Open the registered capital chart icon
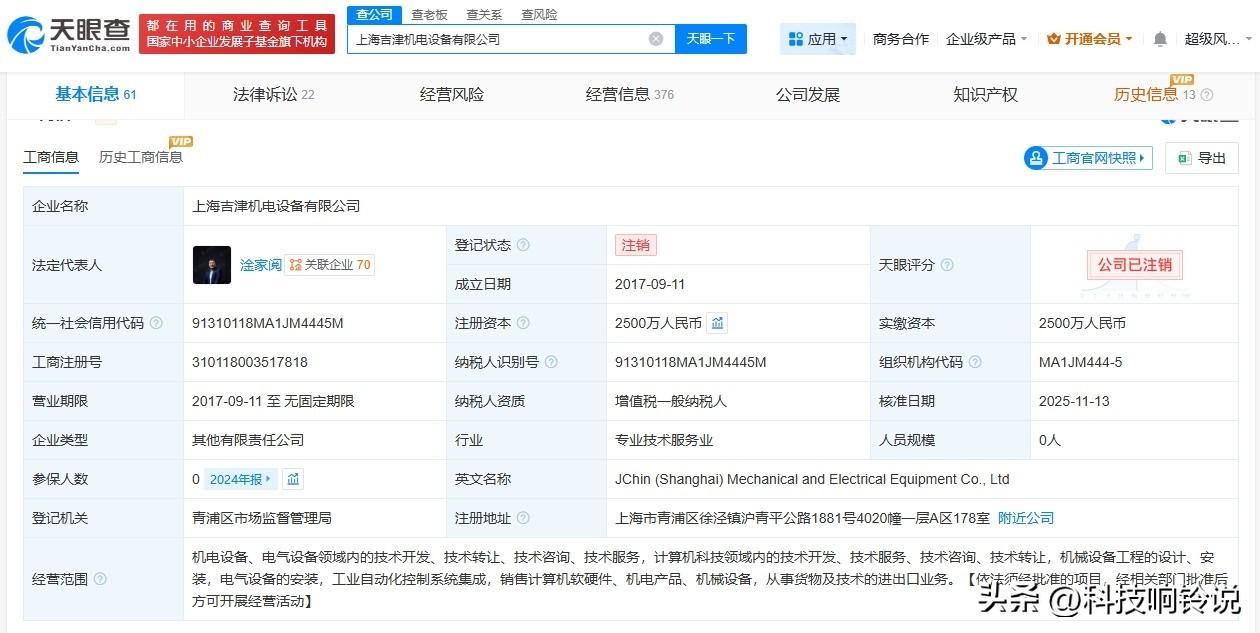The height and width of the screenshot is (633, 1260). [718, 323]
